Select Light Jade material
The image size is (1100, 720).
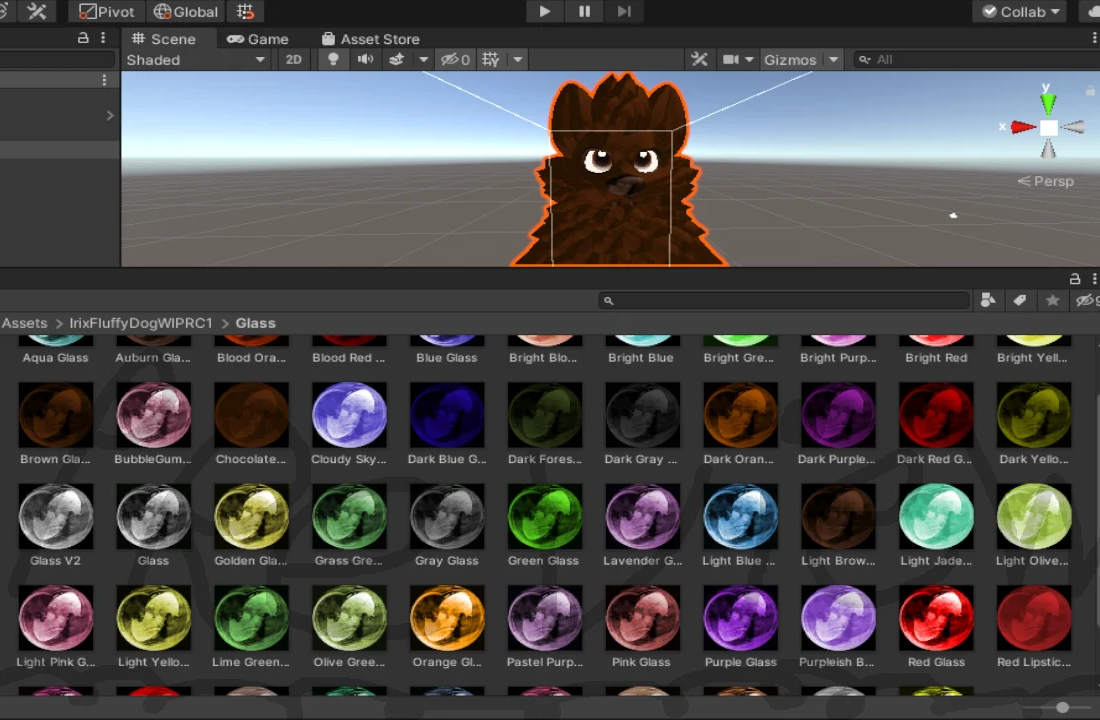(x=936, y=516)
